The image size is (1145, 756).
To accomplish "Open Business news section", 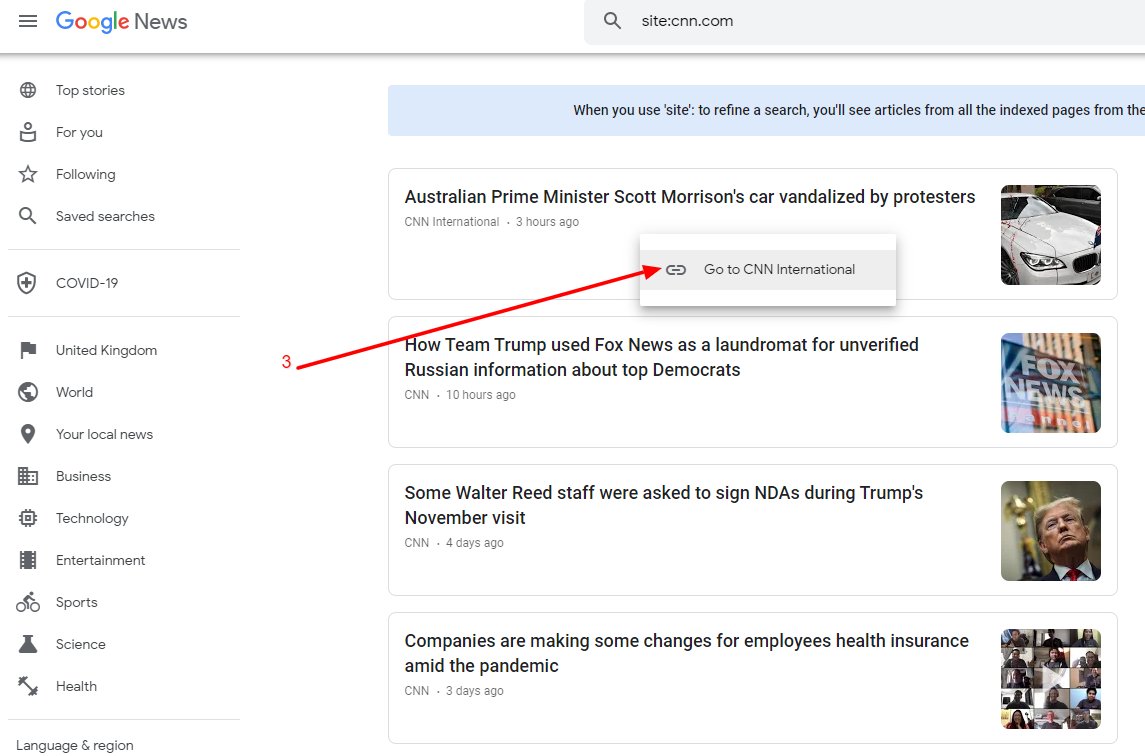I will pos(83,476).
